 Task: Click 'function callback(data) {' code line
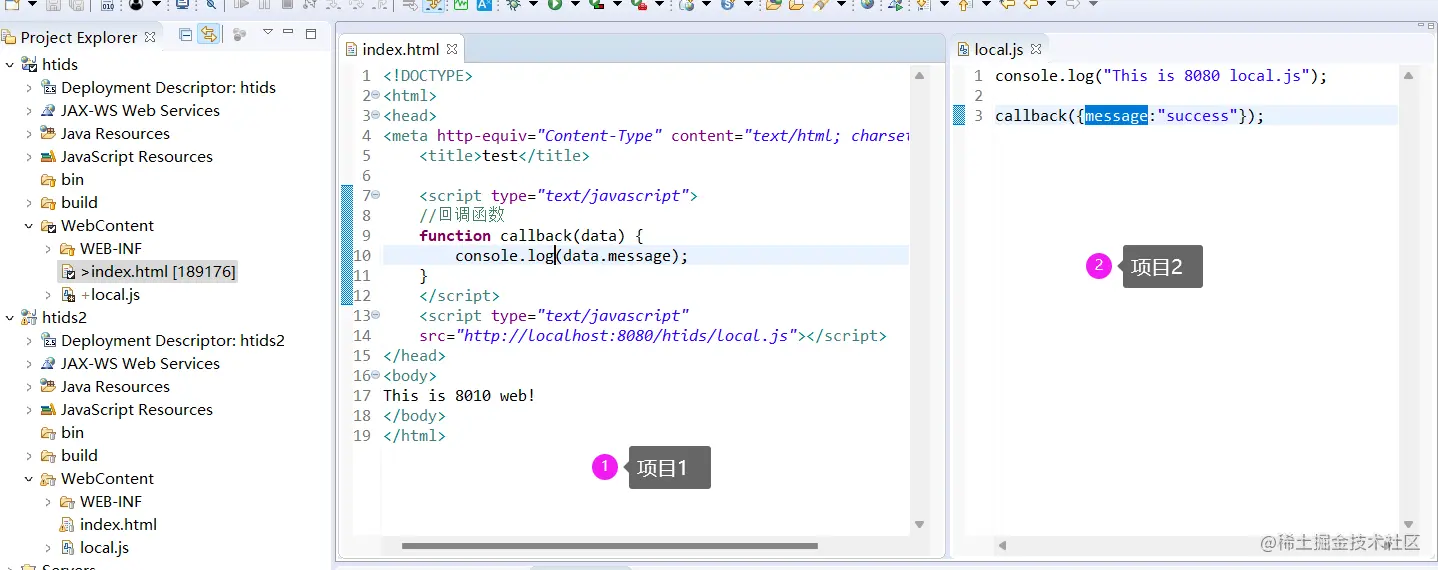(x=531, y=236)
